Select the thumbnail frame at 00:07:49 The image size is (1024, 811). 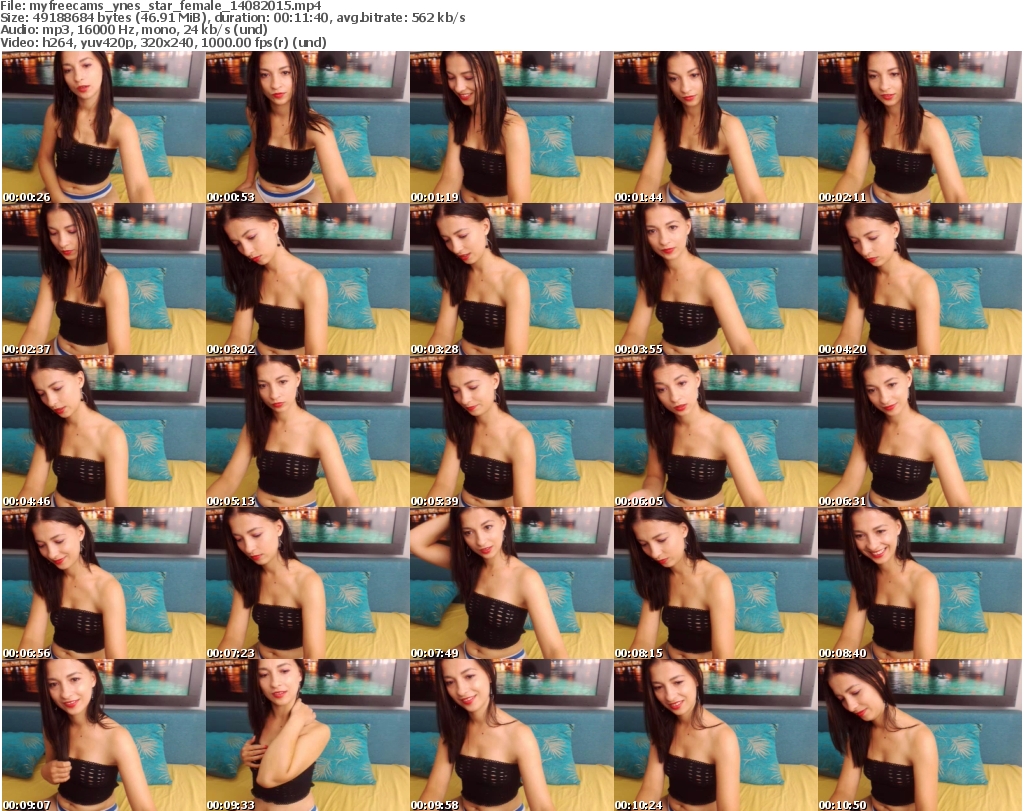(511, 583)
